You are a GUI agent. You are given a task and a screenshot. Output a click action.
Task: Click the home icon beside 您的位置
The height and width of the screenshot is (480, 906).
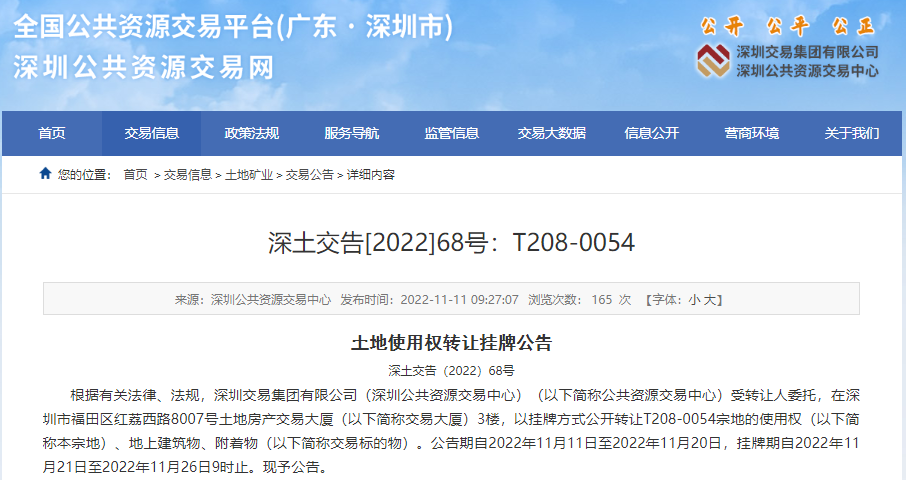[x=45, y=174]
